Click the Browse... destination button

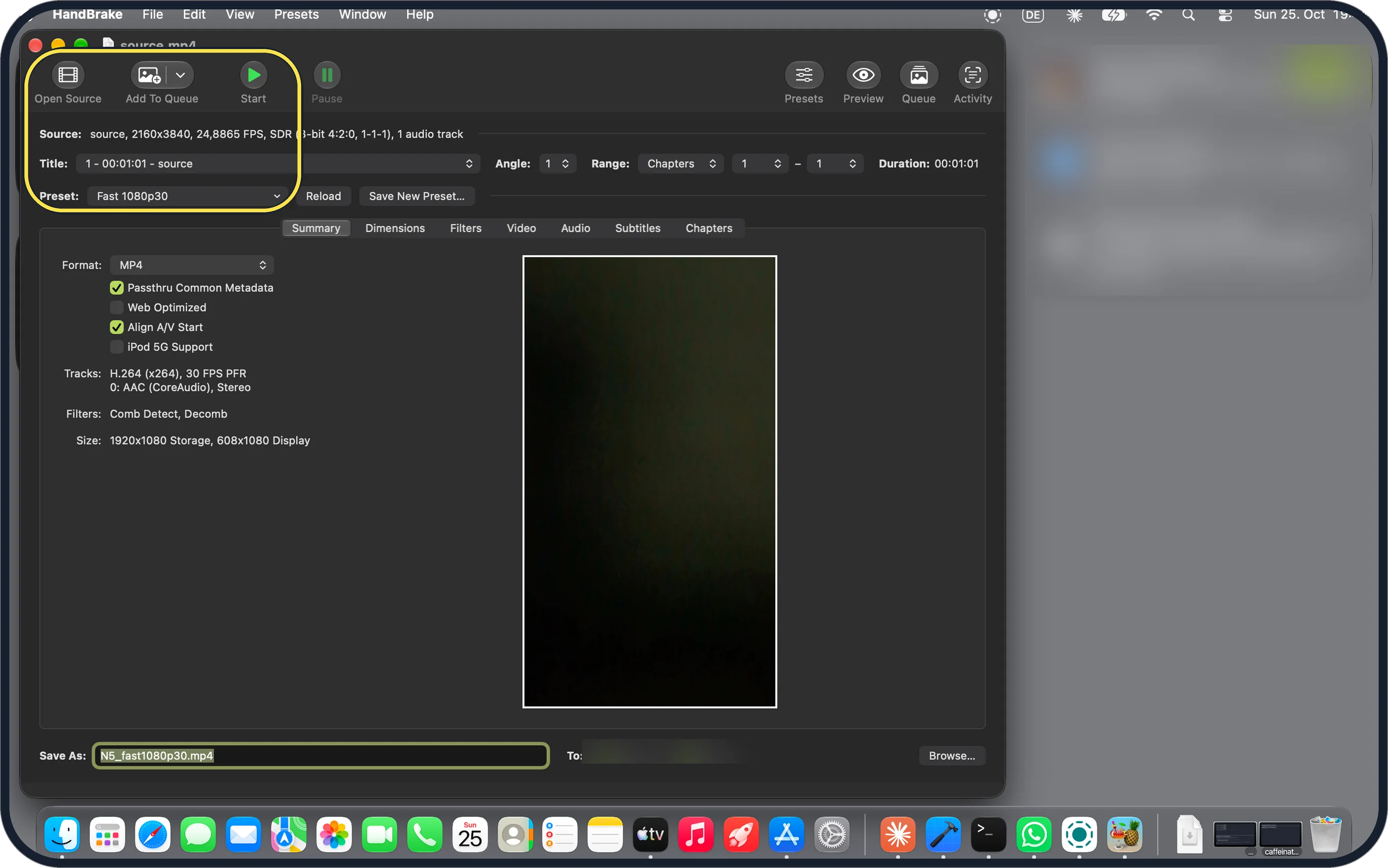point(952,756)
